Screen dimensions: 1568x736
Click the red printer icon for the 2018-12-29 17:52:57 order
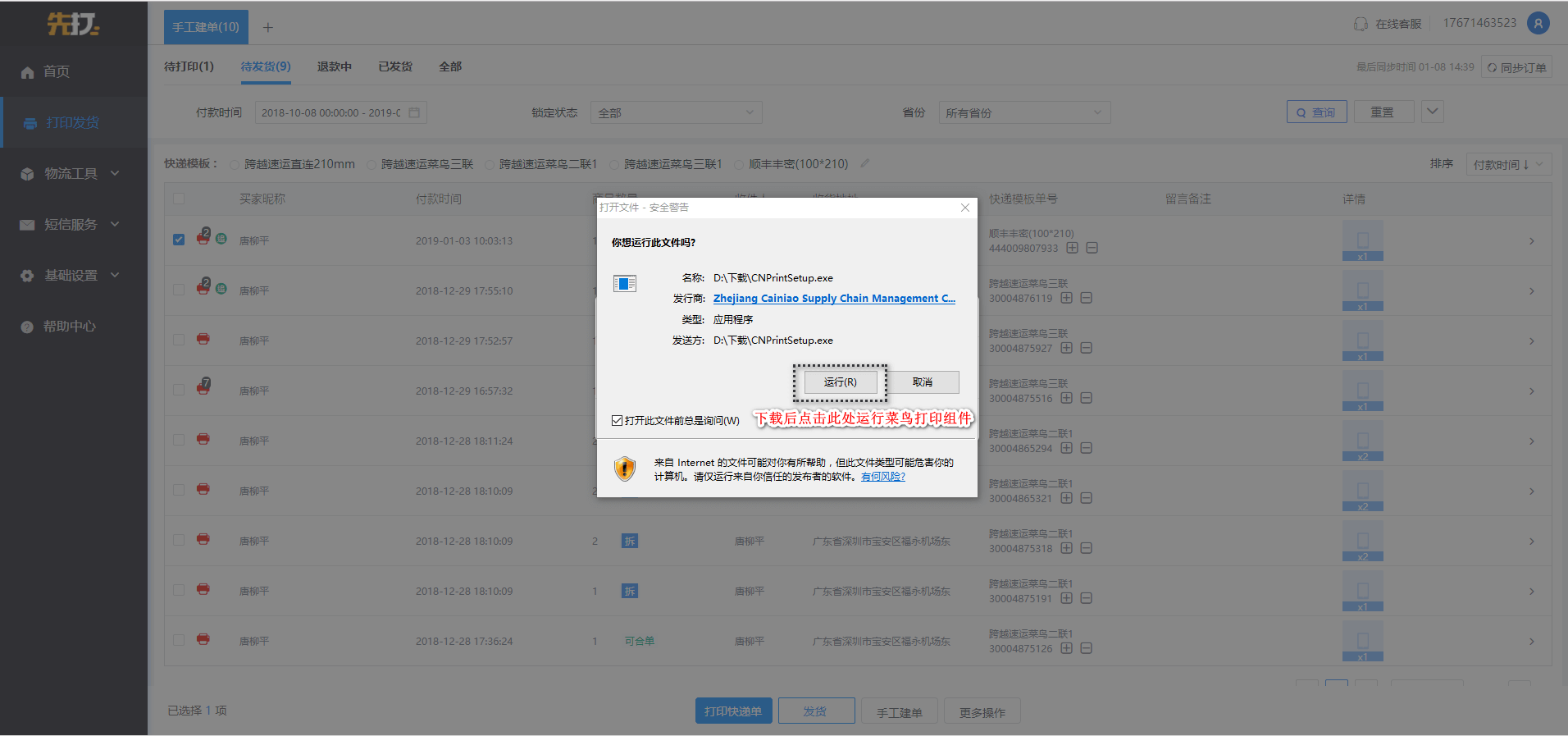203,339
